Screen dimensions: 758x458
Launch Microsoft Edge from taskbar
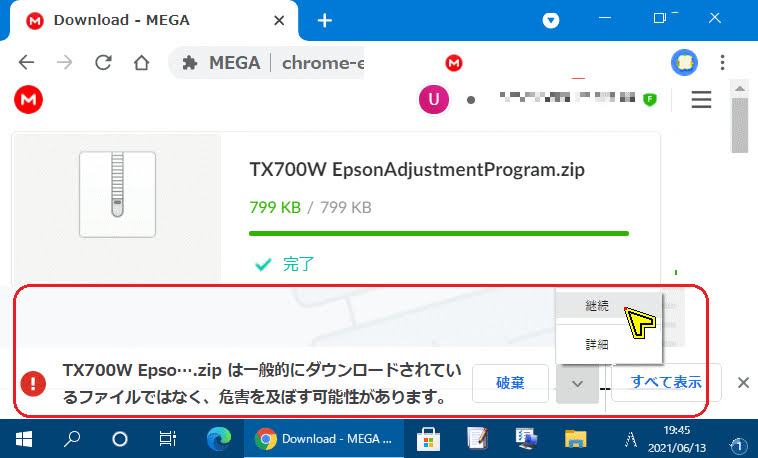(219, 439)
